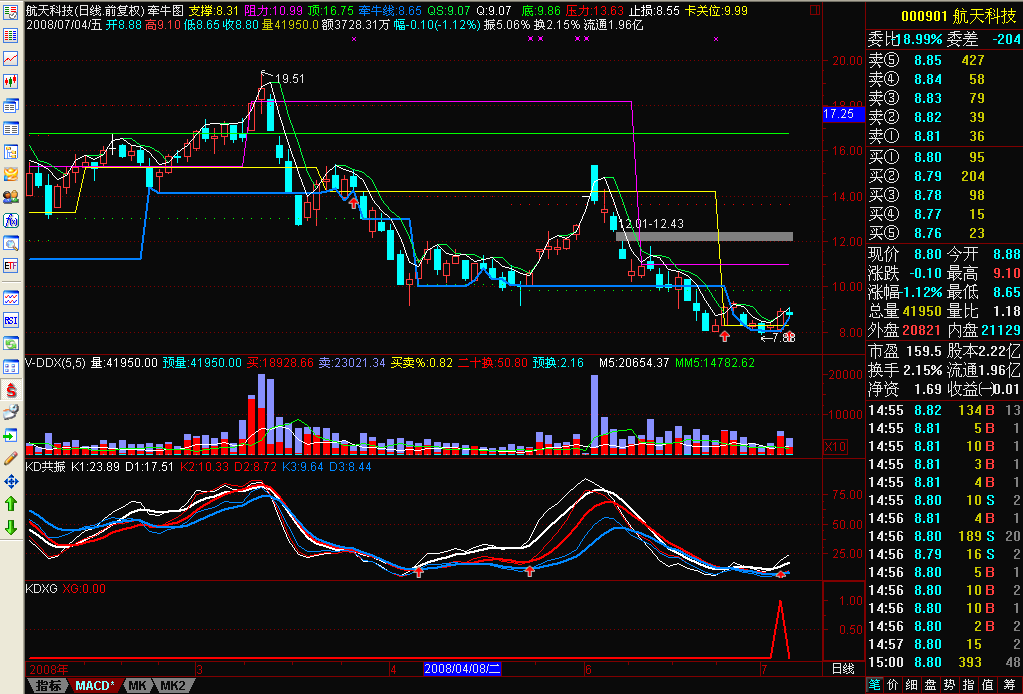Click the green up arrow icon
1023x694 pixels.
10,504
